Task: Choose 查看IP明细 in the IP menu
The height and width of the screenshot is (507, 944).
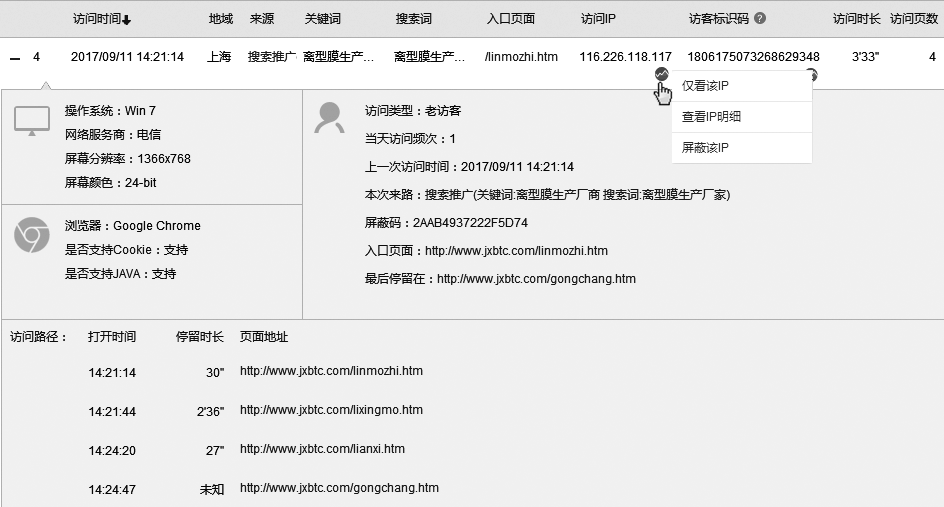Action: point(711,117)
